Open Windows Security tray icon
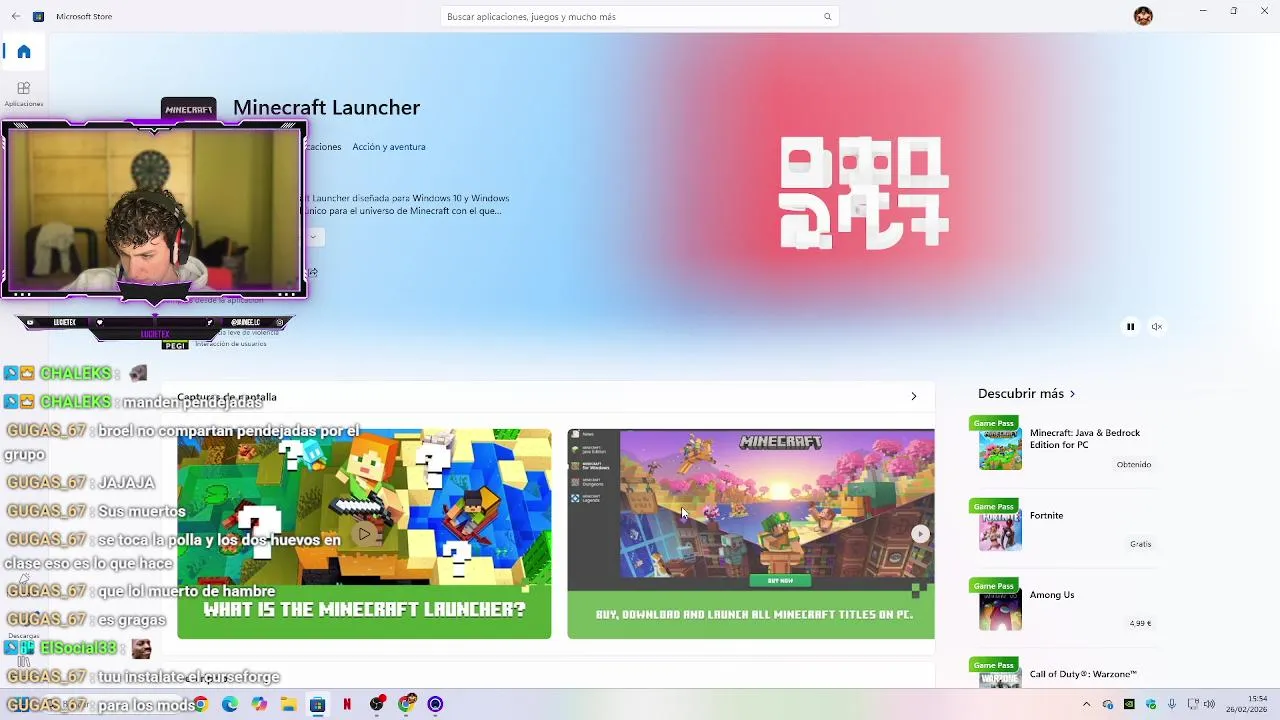This screenshot has height=720, width=1280. click(1151, 704)
